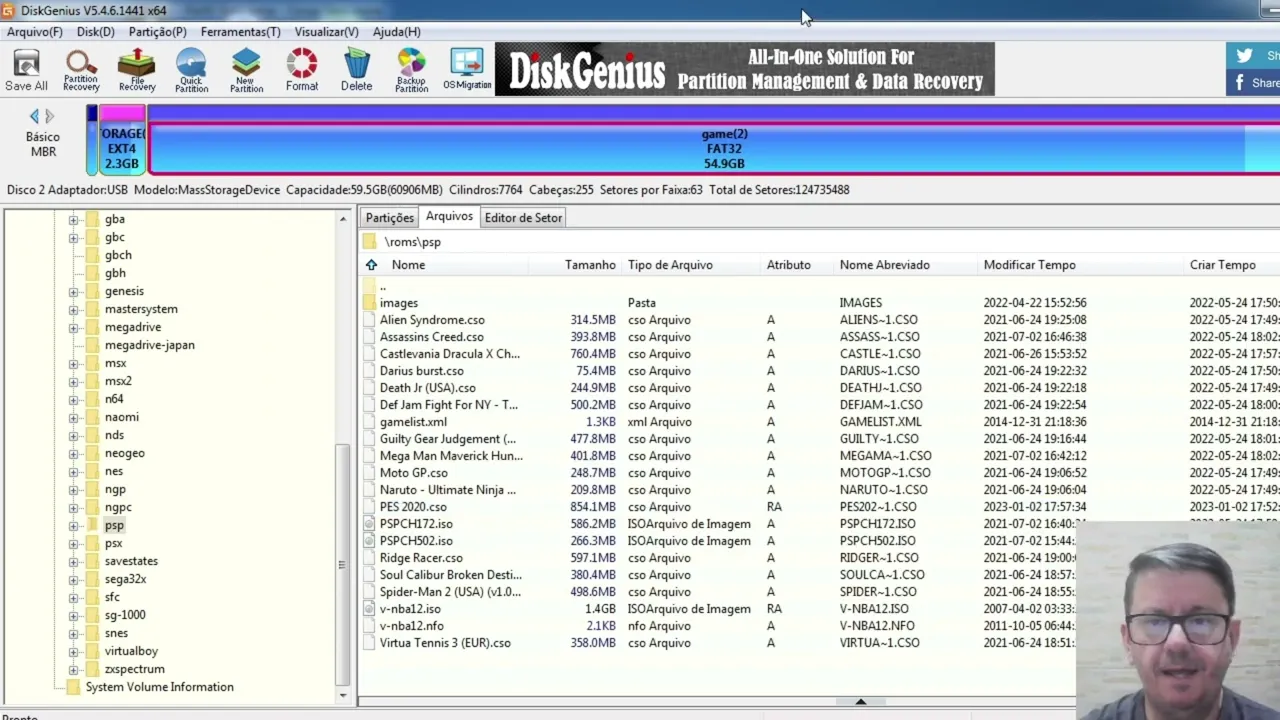
Task: Open the Arquivo(F) menu
Action: (34, 32)
